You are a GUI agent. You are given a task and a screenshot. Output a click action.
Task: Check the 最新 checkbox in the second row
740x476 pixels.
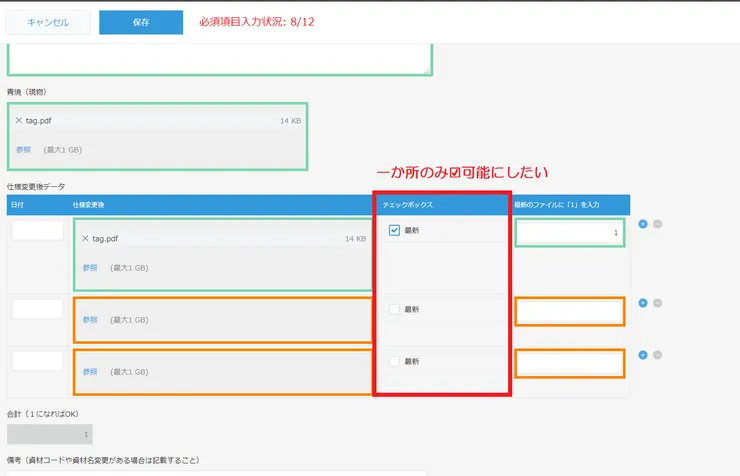395,309
